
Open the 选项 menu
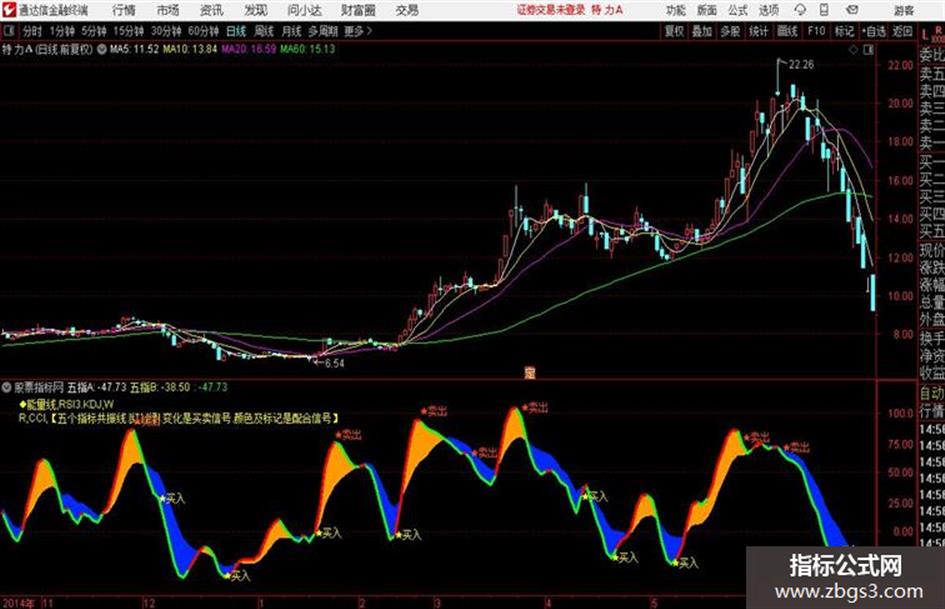point(768,10)
